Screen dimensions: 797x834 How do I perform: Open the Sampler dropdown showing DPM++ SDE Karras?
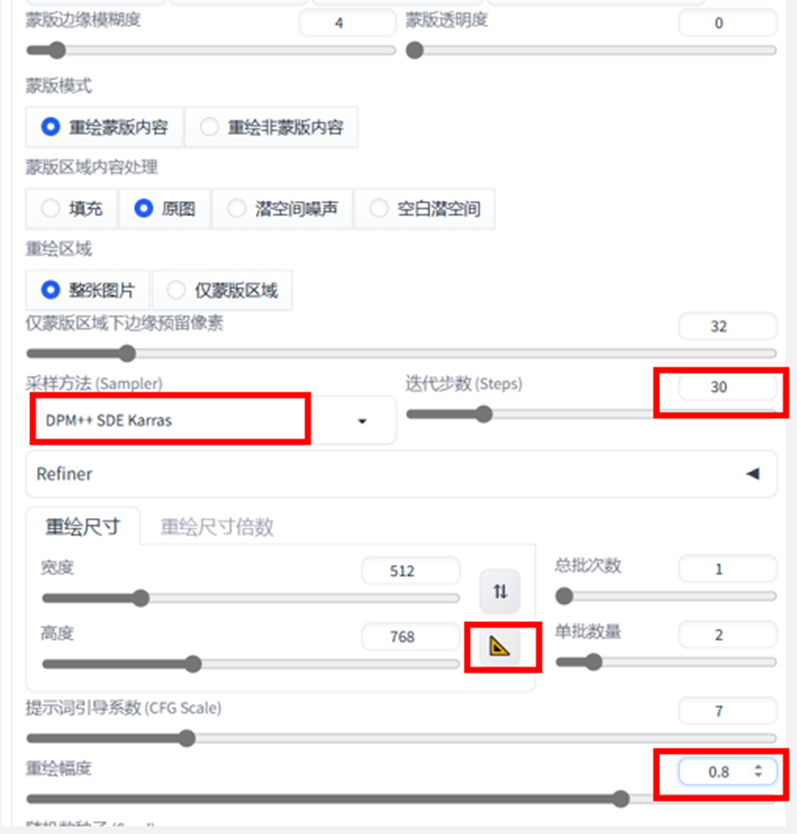(x=211, y=420)
